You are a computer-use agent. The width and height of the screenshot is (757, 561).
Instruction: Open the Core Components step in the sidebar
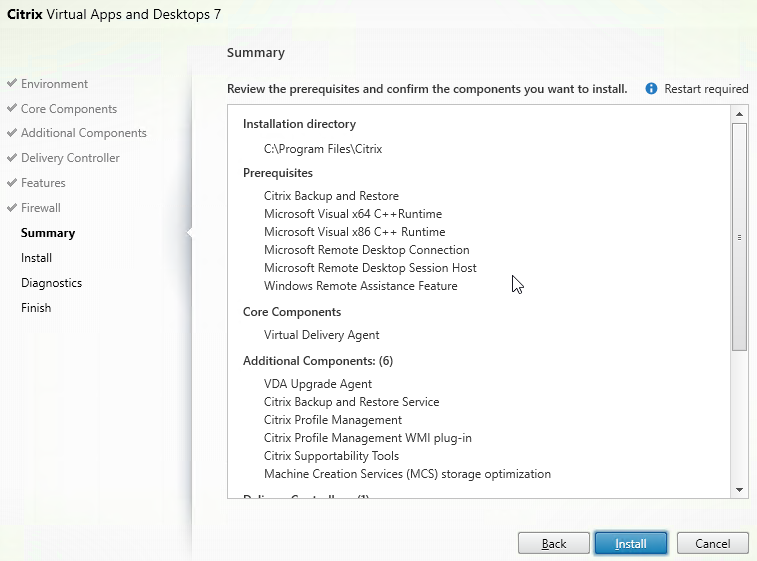point(69,109)
